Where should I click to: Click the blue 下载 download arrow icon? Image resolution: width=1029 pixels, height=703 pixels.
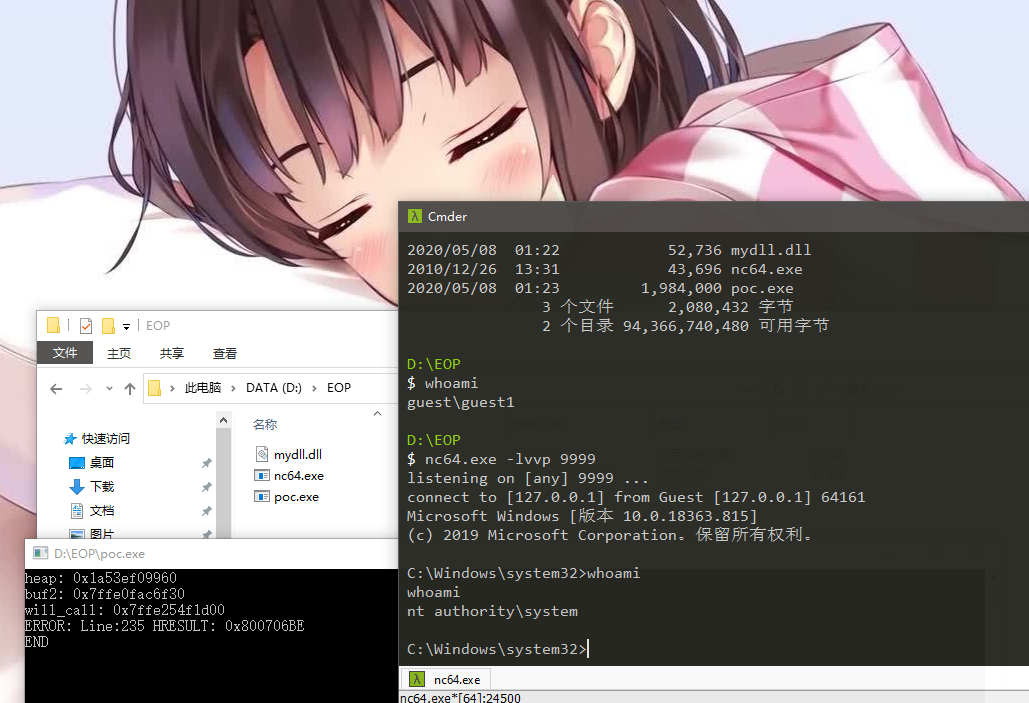[77, 486]
